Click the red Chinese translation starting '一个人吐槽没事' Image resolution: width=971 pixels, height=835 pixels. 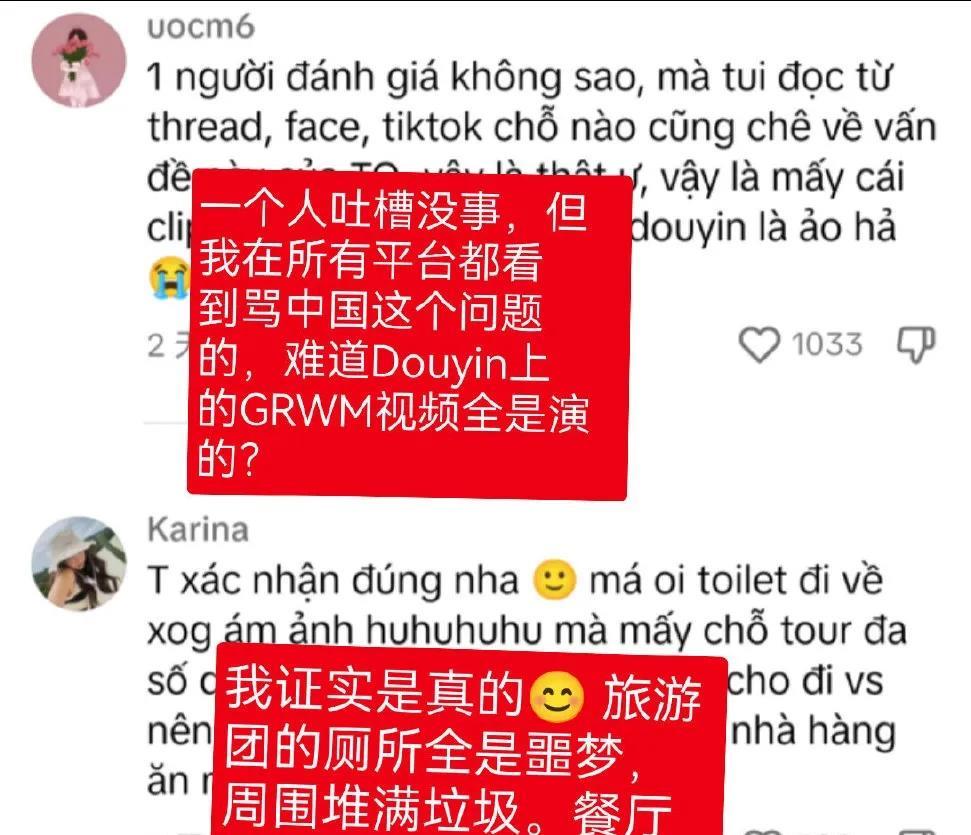[409, 333]
